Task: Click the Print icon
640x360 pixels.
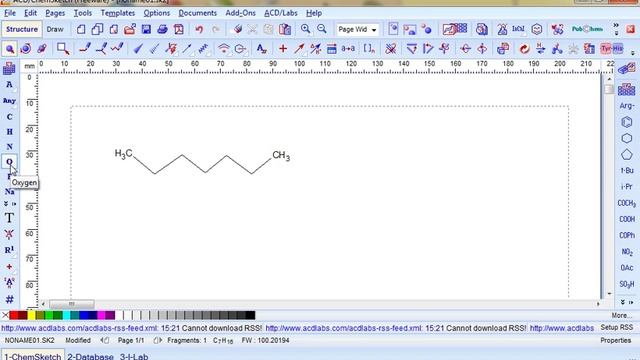Action: (162, 29)
